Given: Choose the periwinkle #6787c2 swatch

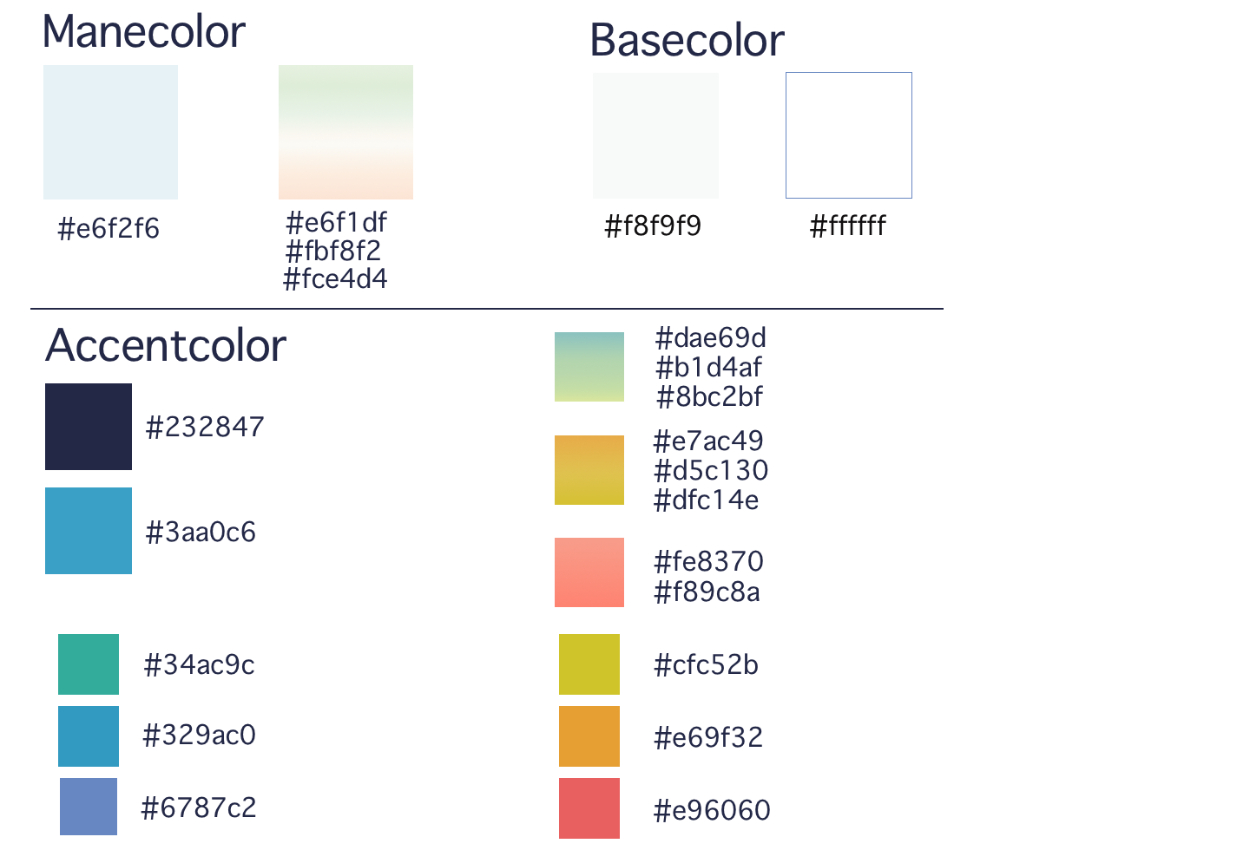Looking at the screenshot, I should point(88,806).
